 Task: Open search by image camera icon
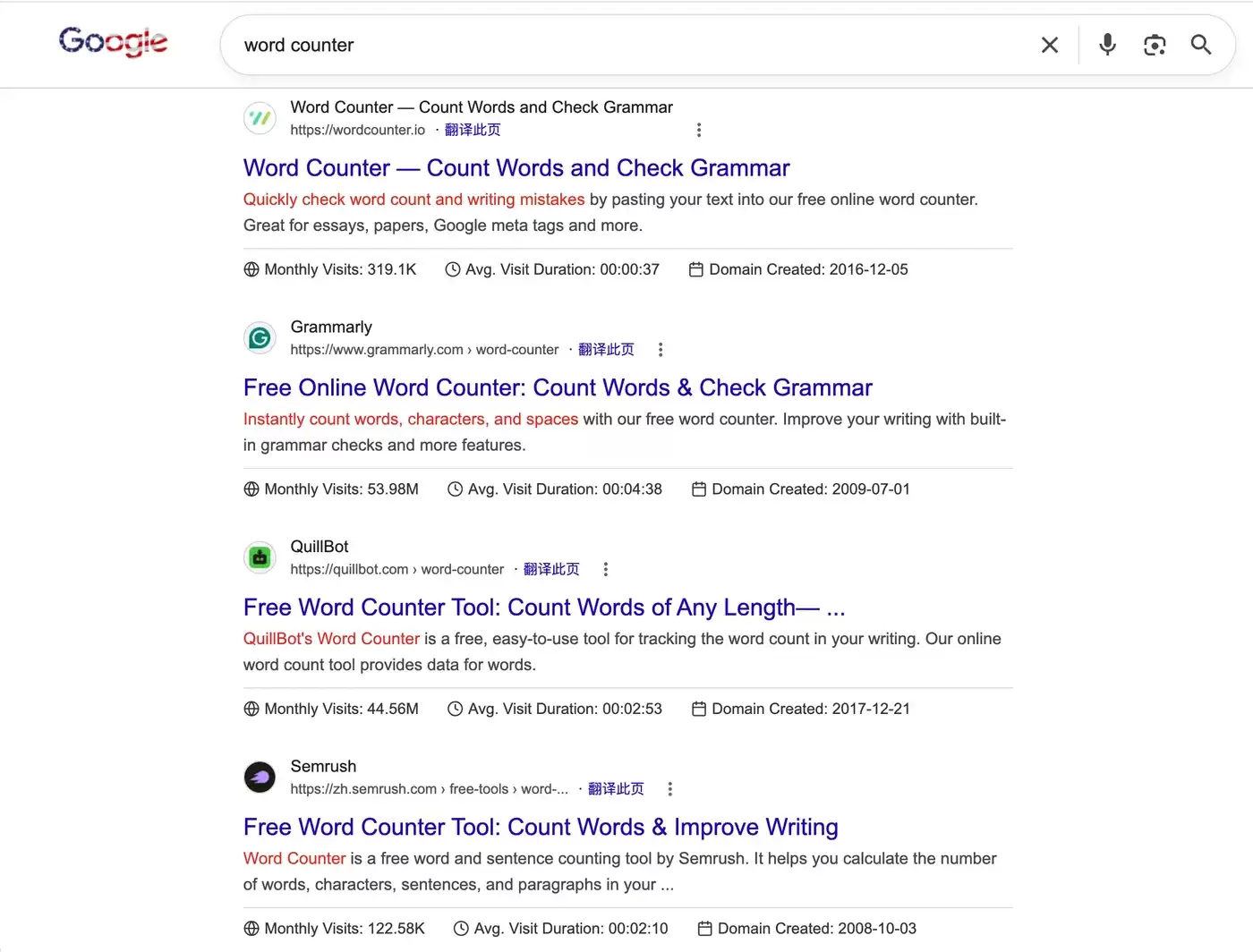[x=1155, y=45]
